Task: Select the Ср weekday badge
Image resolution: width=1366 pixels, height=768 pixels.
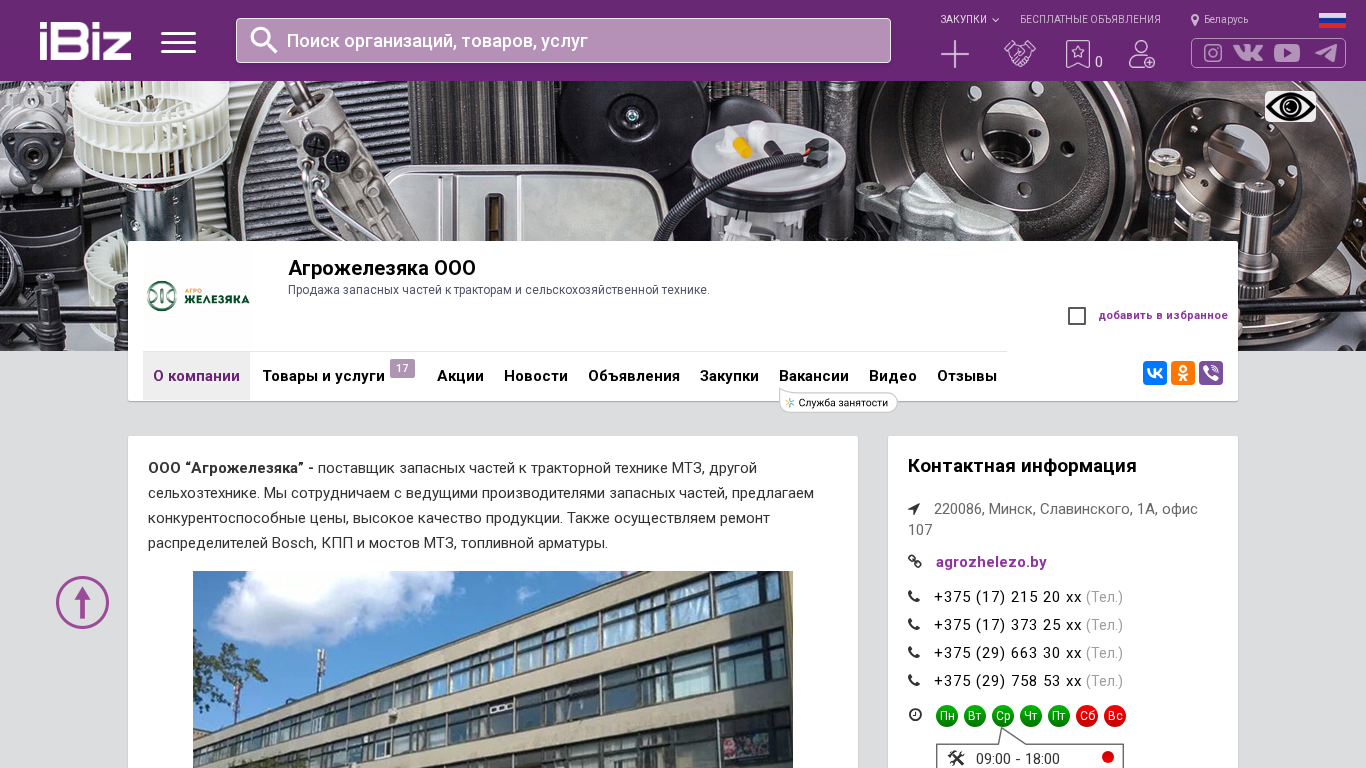Action: pyautogui.click(x=1003, y=716)
